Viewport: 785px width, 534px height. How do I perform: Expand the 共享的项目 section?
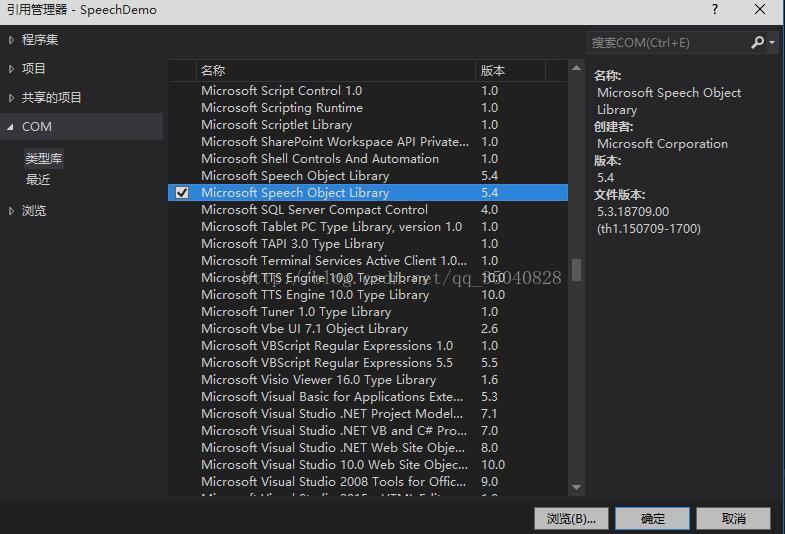click(x=11, y=98)
